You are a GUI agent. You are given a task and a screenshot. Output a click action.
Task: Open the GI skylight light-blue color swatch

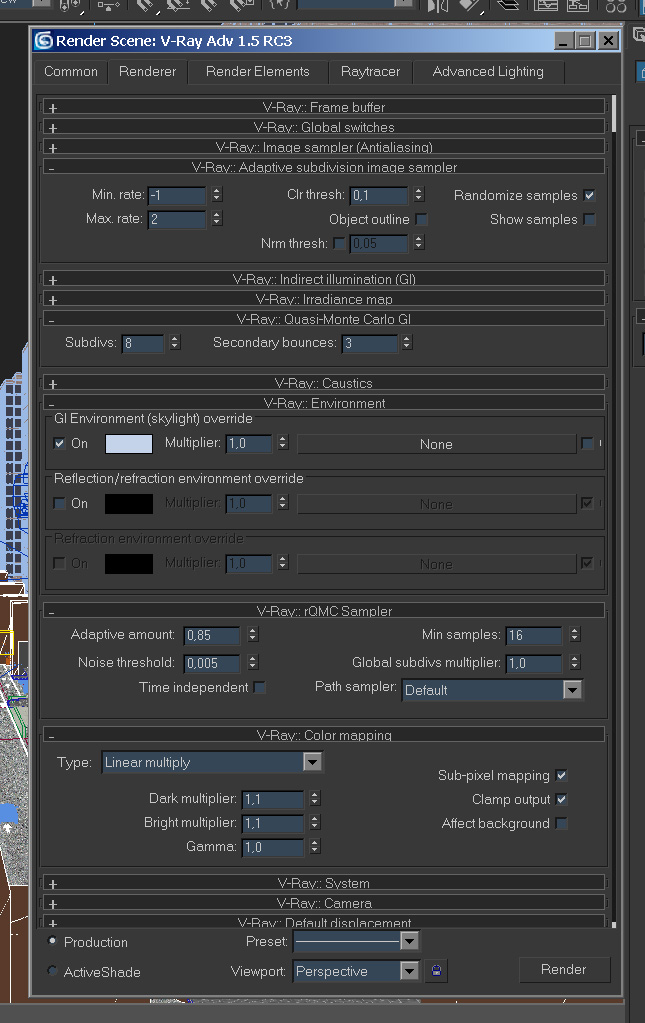129,444
